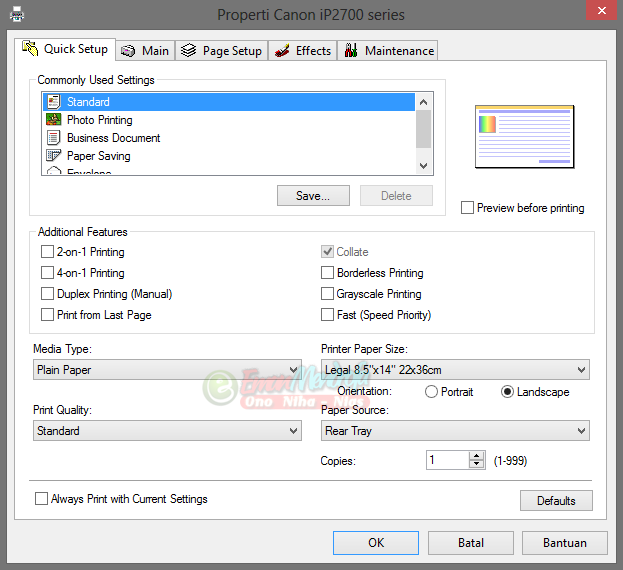The height and width of the screenshot is (570, 623).
Task: Cancel with the Batal button
Action: (471, 543)
